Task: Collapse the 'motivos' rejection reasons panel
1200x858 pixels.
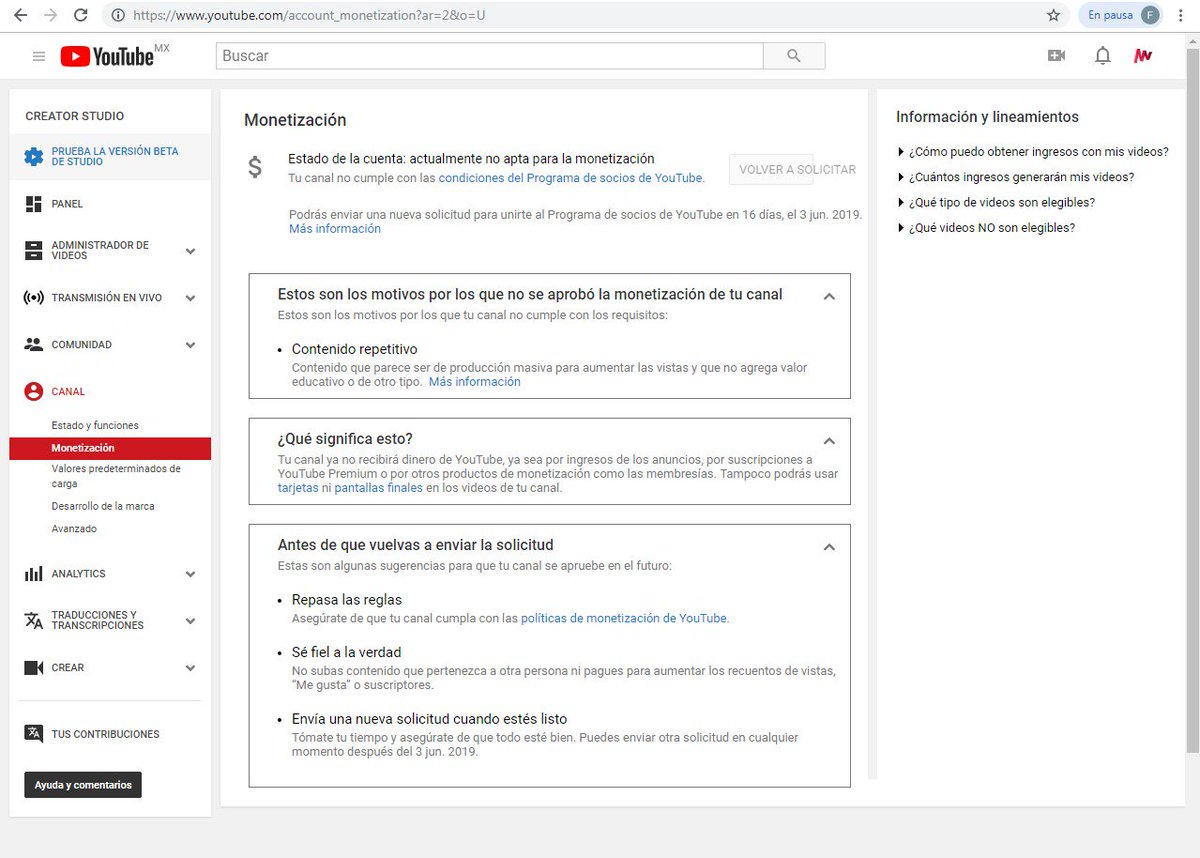Action: [828, 296]
